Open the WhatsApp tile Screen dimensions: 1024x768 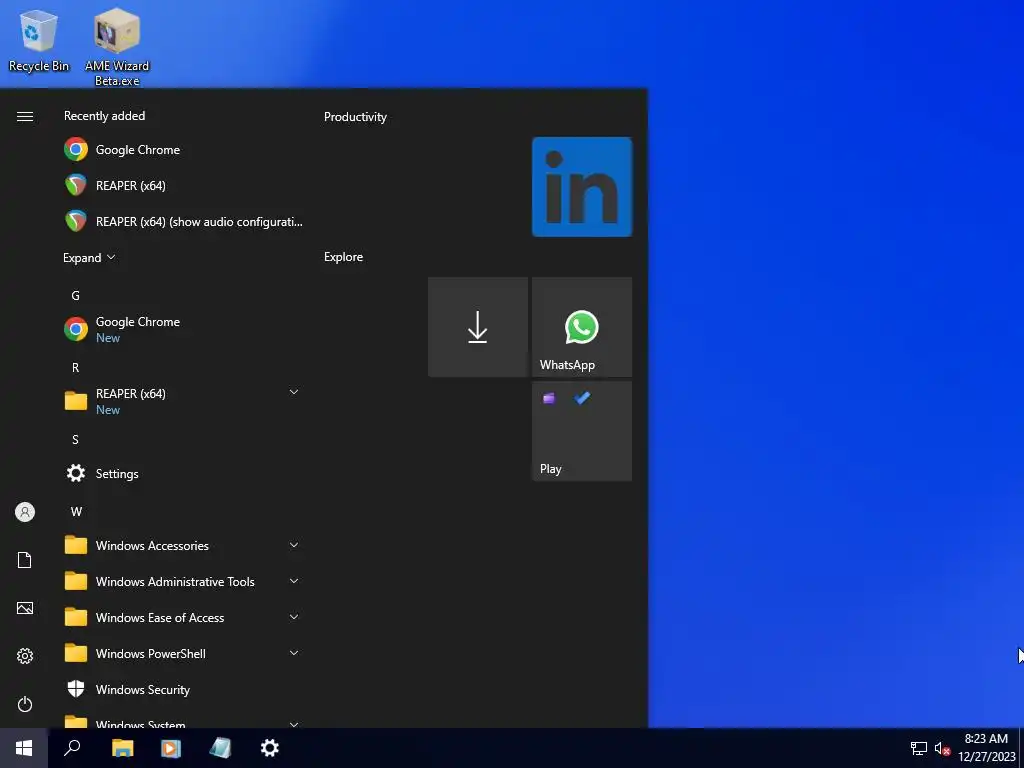(582, 327)
